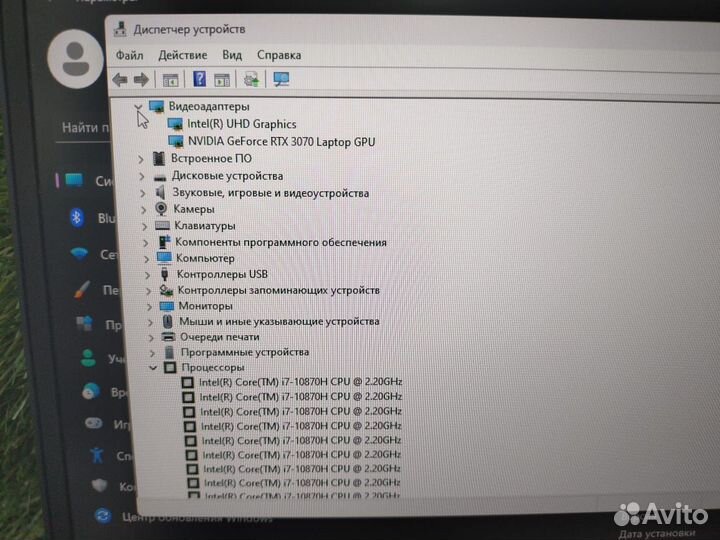Expand the Программные устройства chevron
Viewport: 720px width, 540px height.
[x=152, y=353]
